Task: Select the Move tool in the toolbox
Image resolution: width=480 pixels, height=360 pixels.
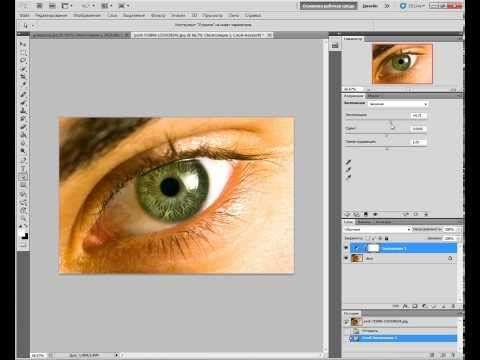Action: pyautogui.click(x=23, y=44)
